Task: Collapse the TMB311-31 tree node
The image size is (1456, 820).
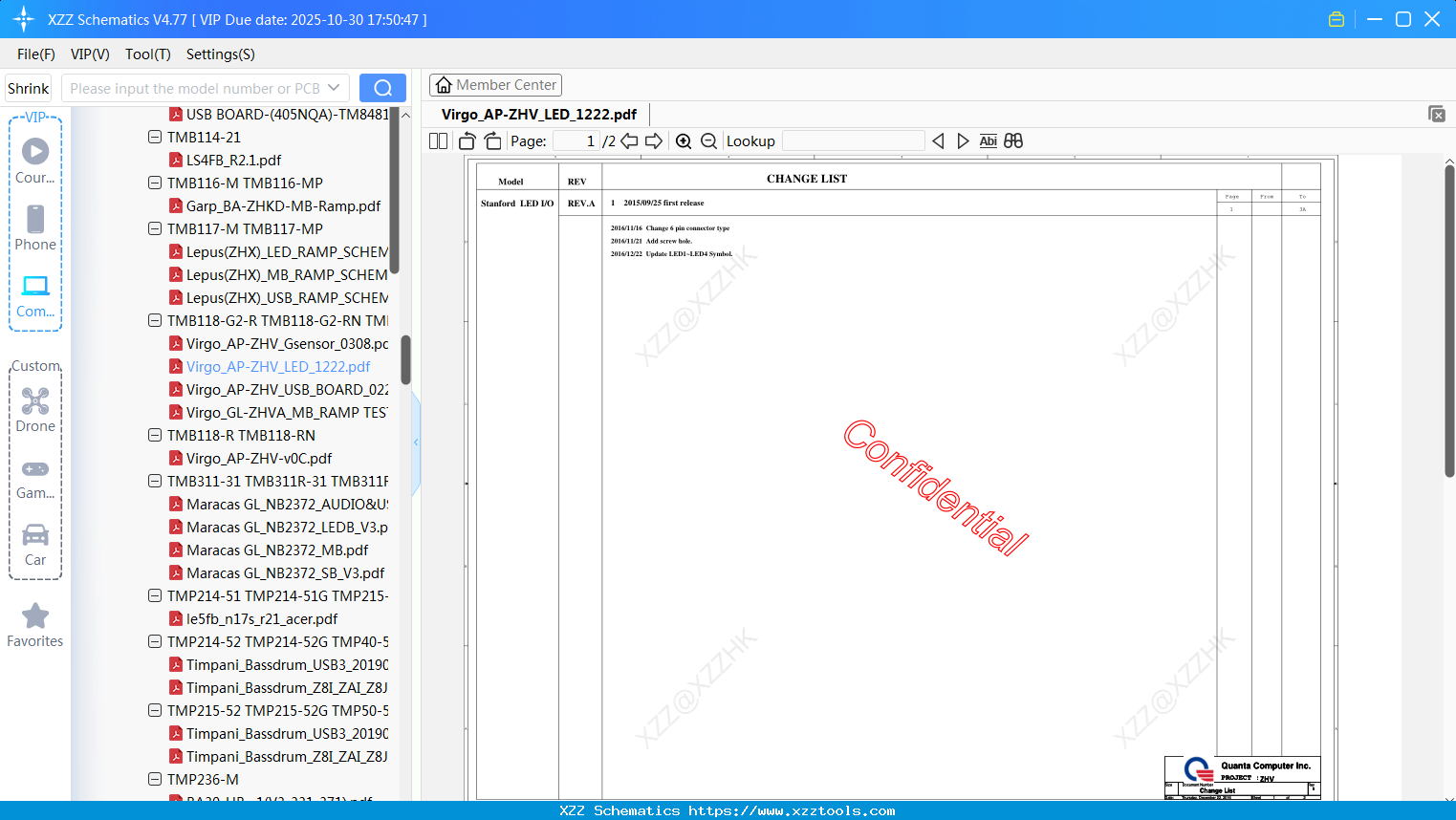Action: [x=155, y=482]
